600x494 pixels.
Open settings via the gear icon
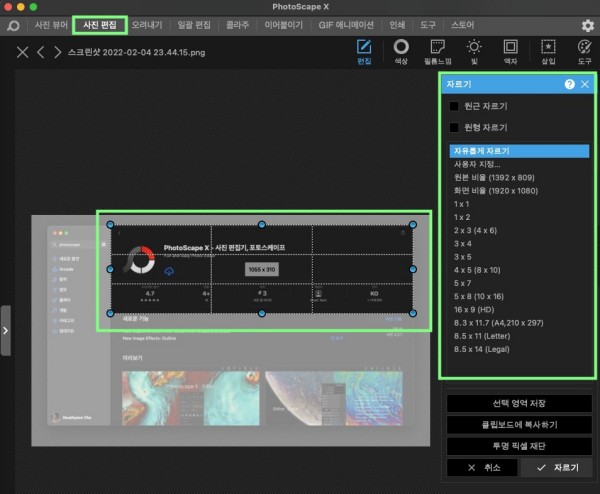point(585,22)
